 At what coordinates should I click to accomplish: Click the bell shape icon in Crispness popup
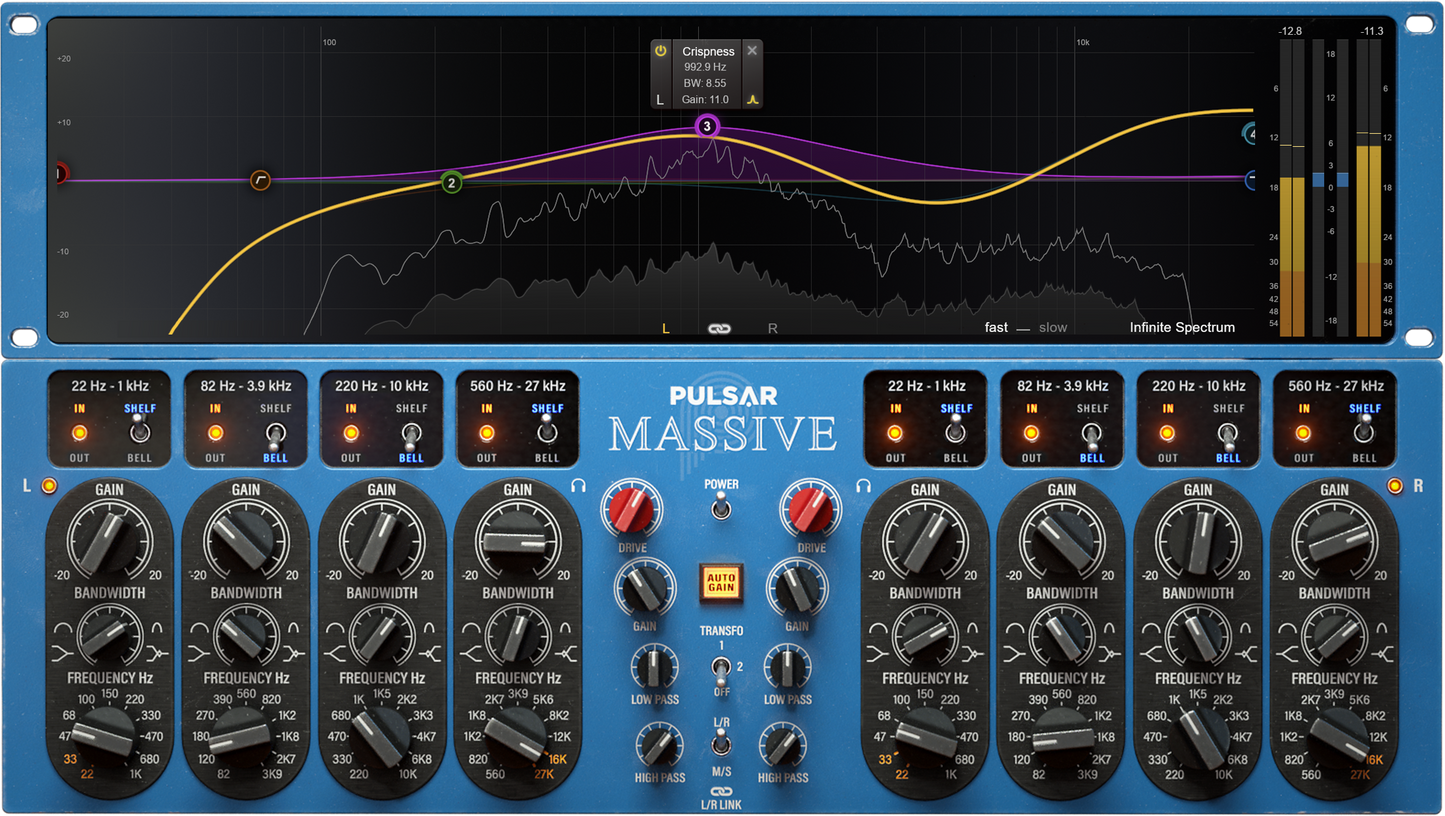[x=753, y=99]
